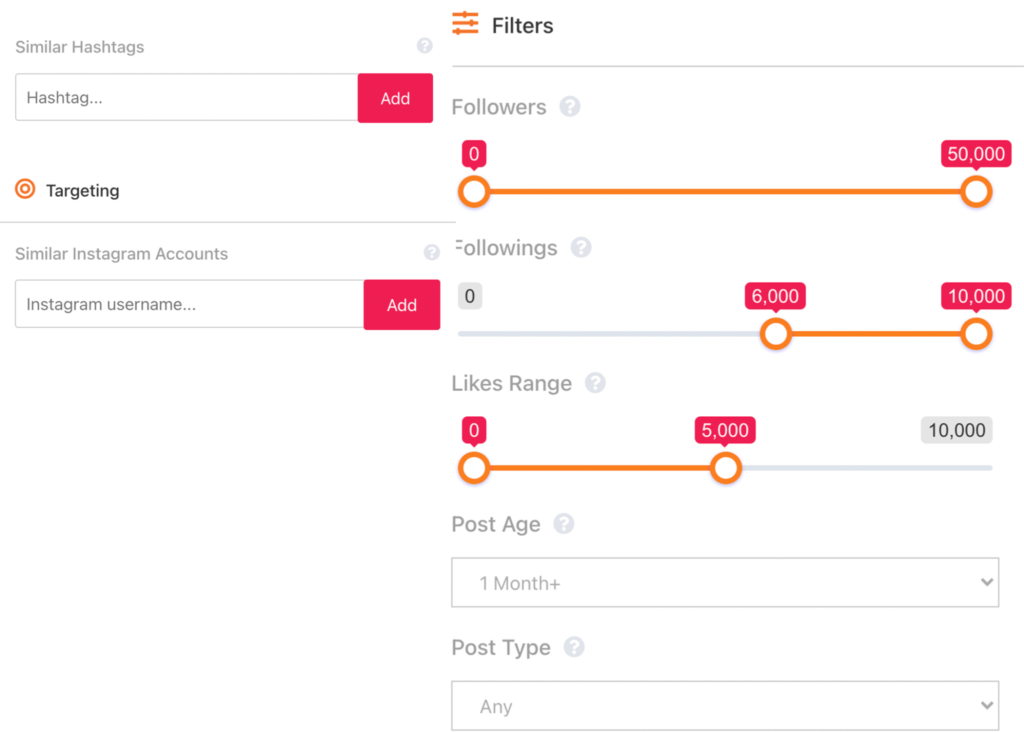Screen dimensions: 1024x732
Task: Open the Likes Range help tooltip
Action: tap(598, 383)
